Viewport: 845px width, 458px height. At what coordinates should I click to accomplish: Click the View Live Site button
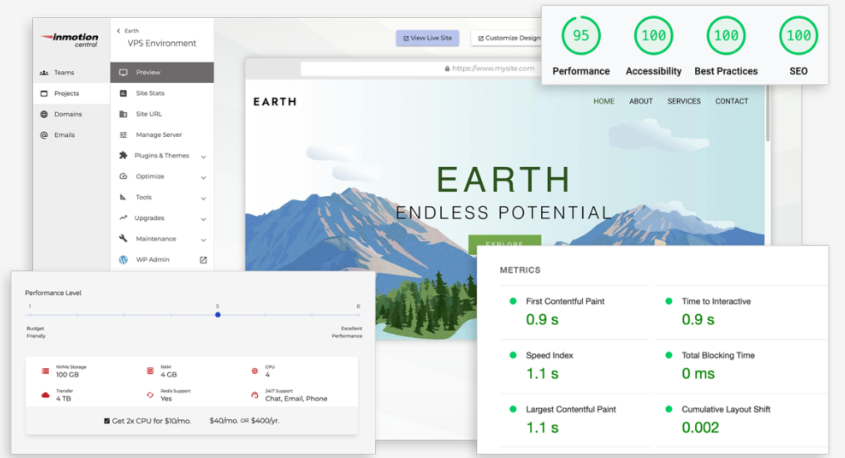coord(428,38)
